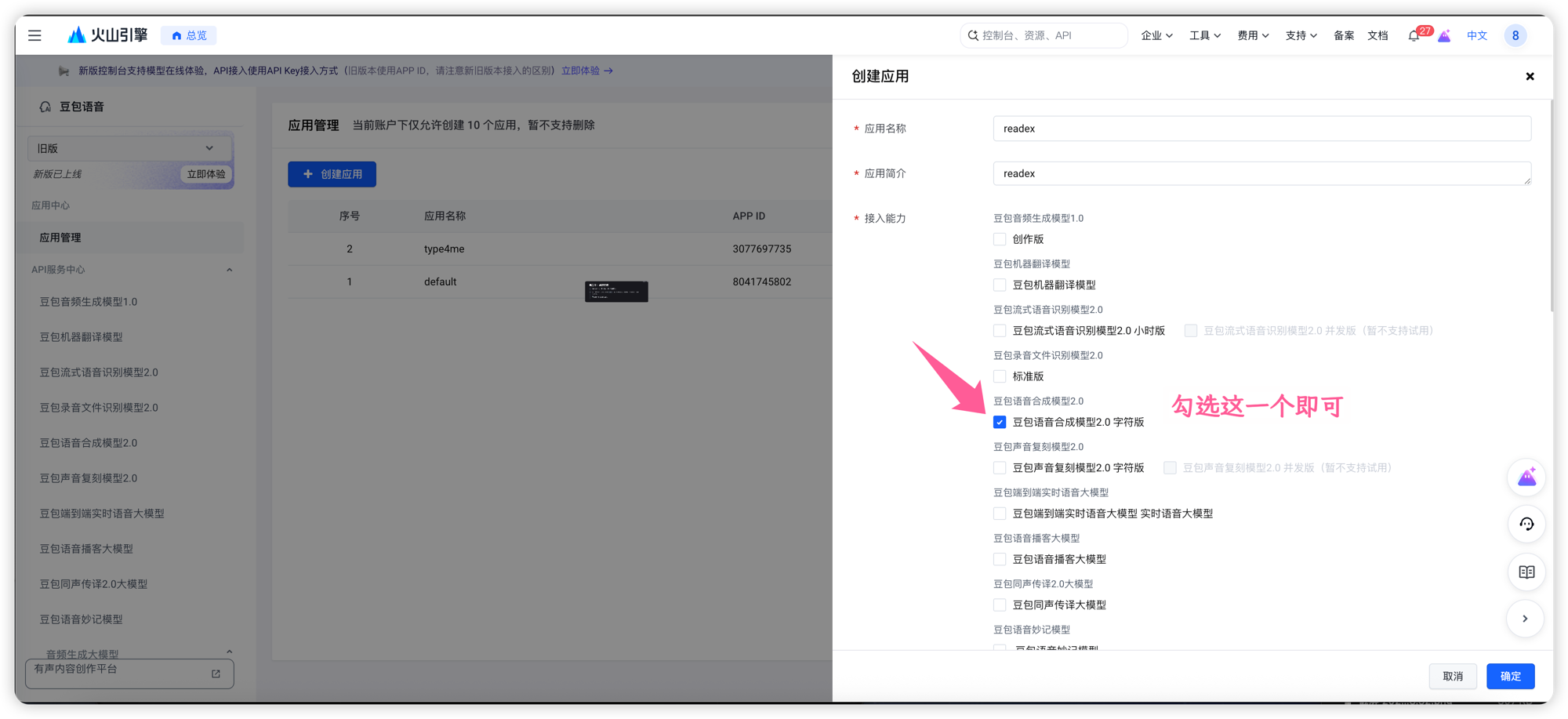Click the search magnifier icon

click(973, 35)
